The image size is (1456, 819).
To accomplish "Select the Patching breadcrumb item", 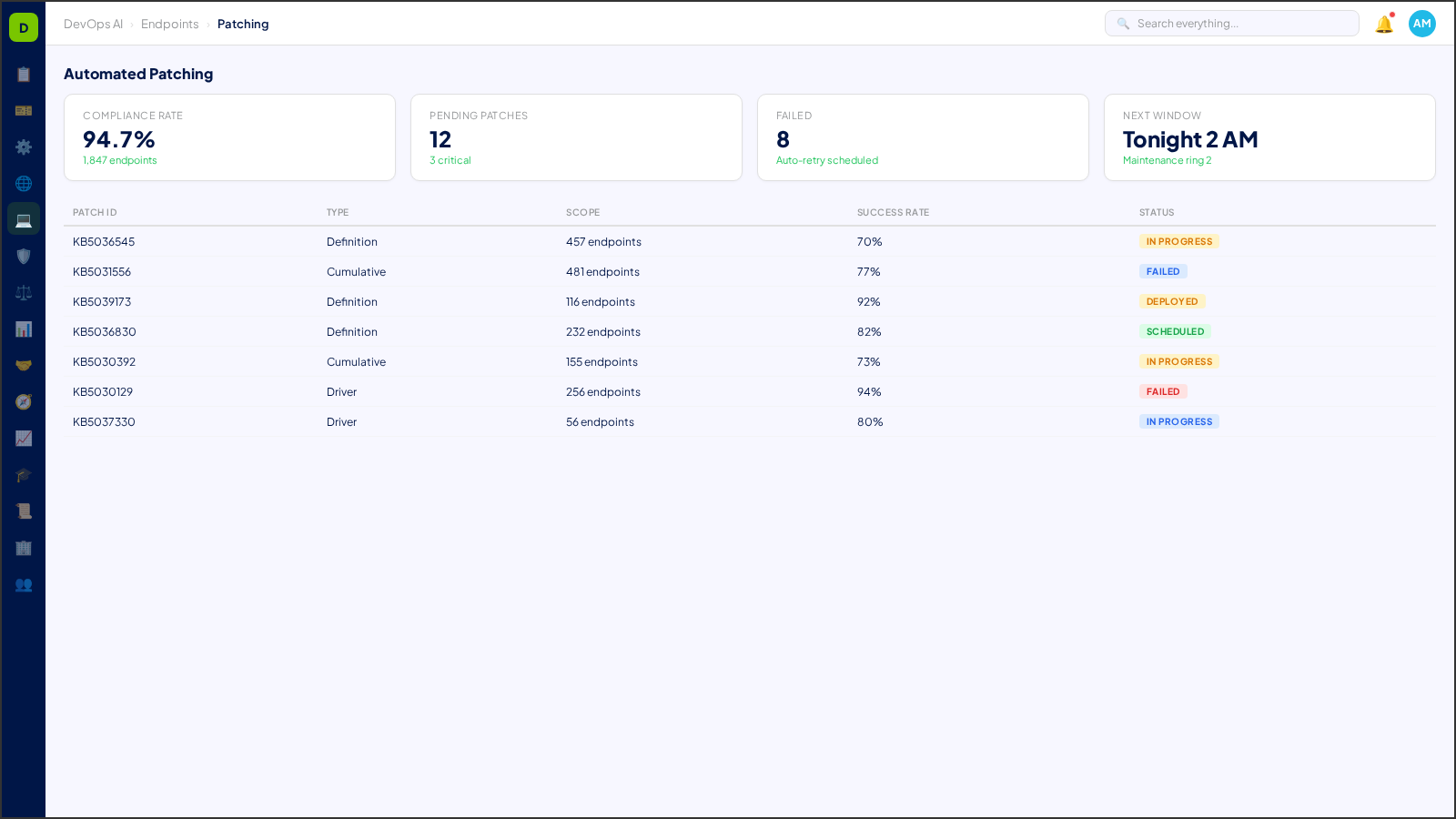I will [243, 24].
